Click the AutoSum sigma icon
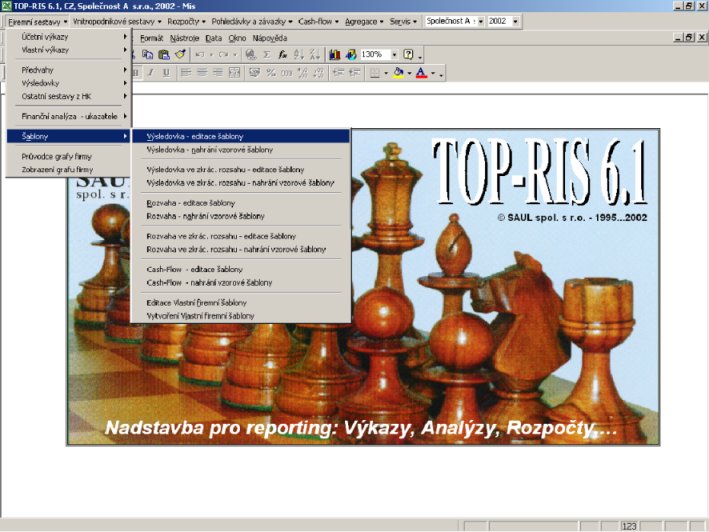The width and height of the screenshot is (709, 532). 267,55
